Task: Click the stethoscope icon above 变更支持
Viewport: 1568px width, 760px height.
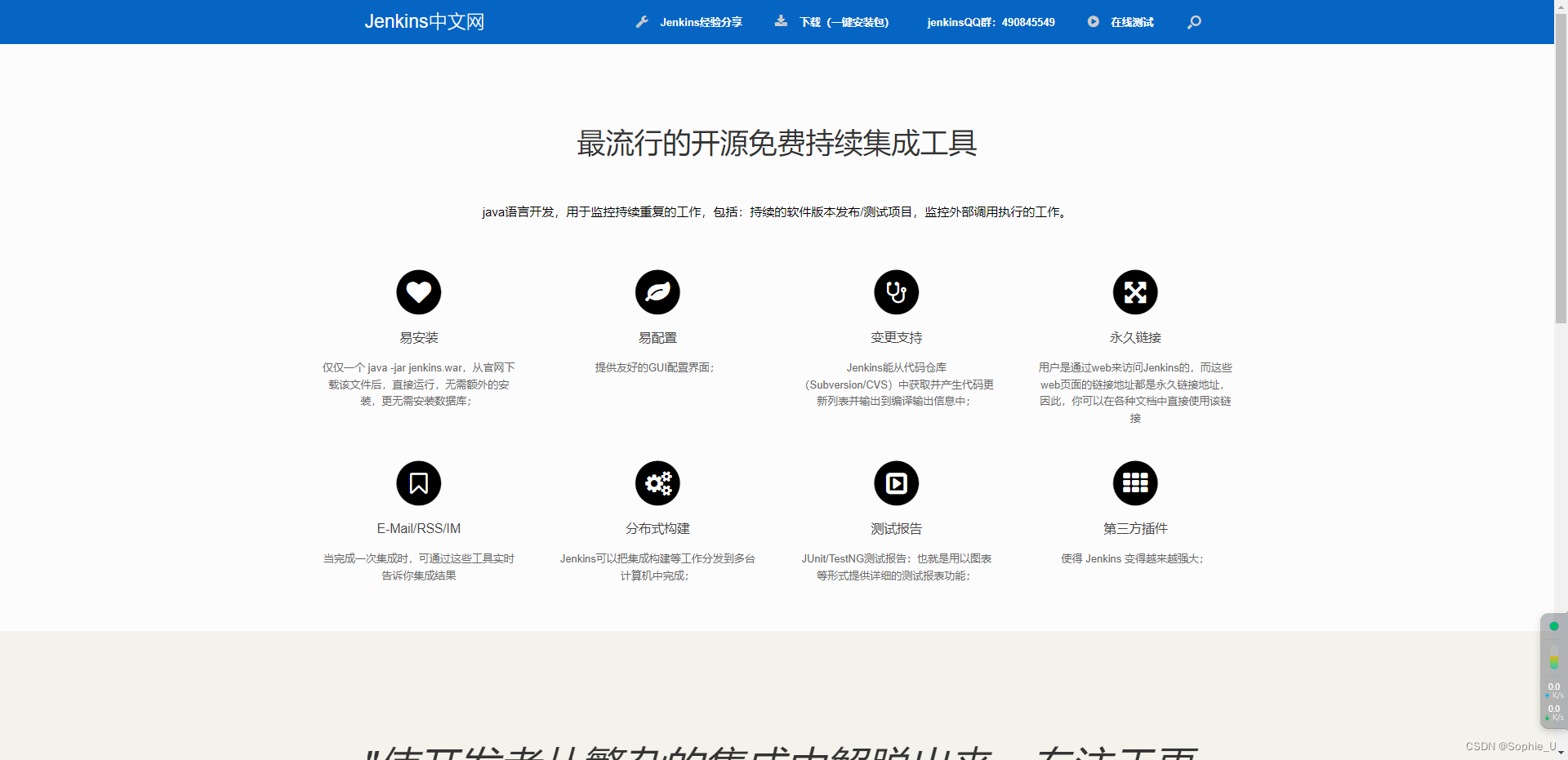Action: (x=896, y=291)
